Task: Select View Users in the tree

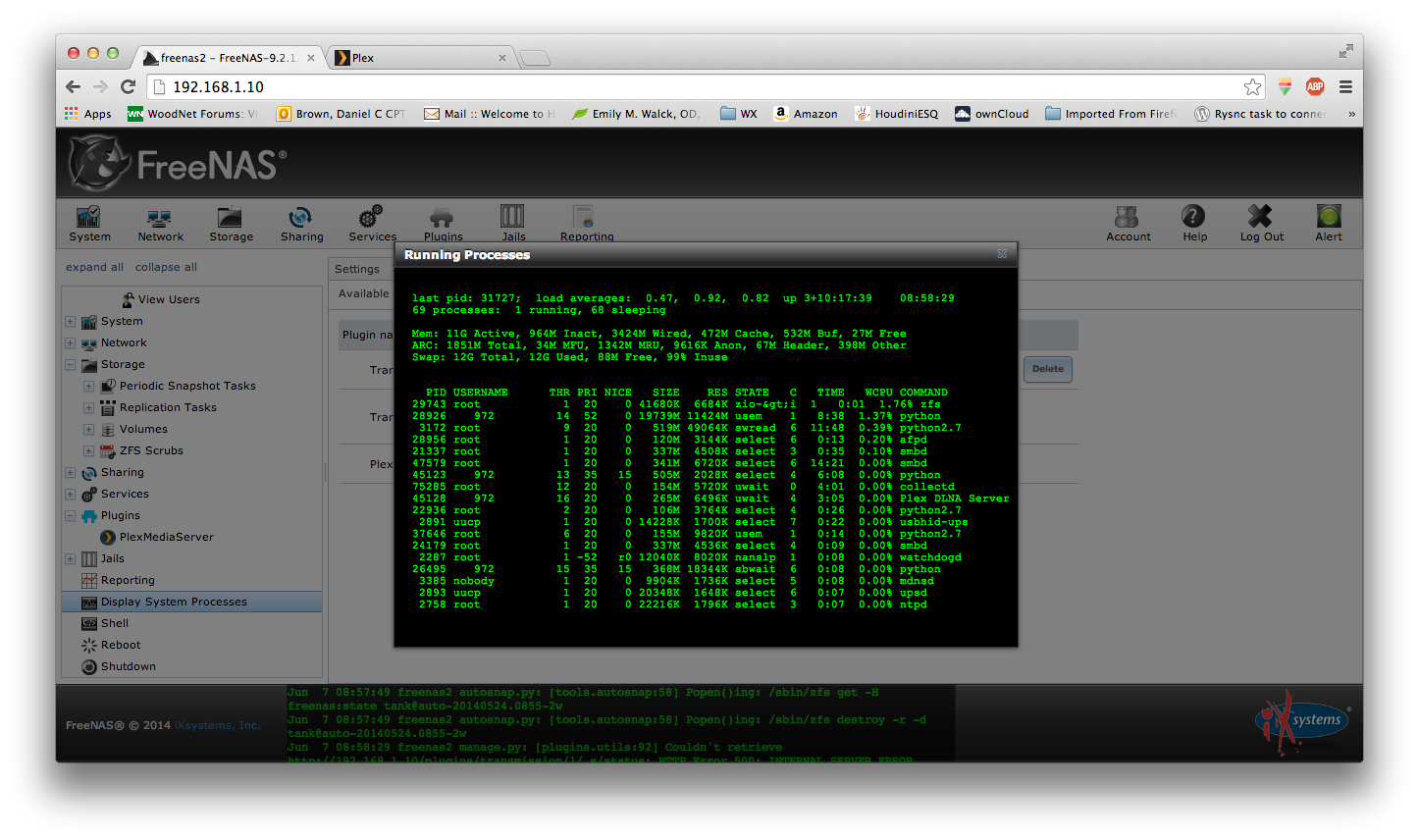Action: tap(160, 299)
